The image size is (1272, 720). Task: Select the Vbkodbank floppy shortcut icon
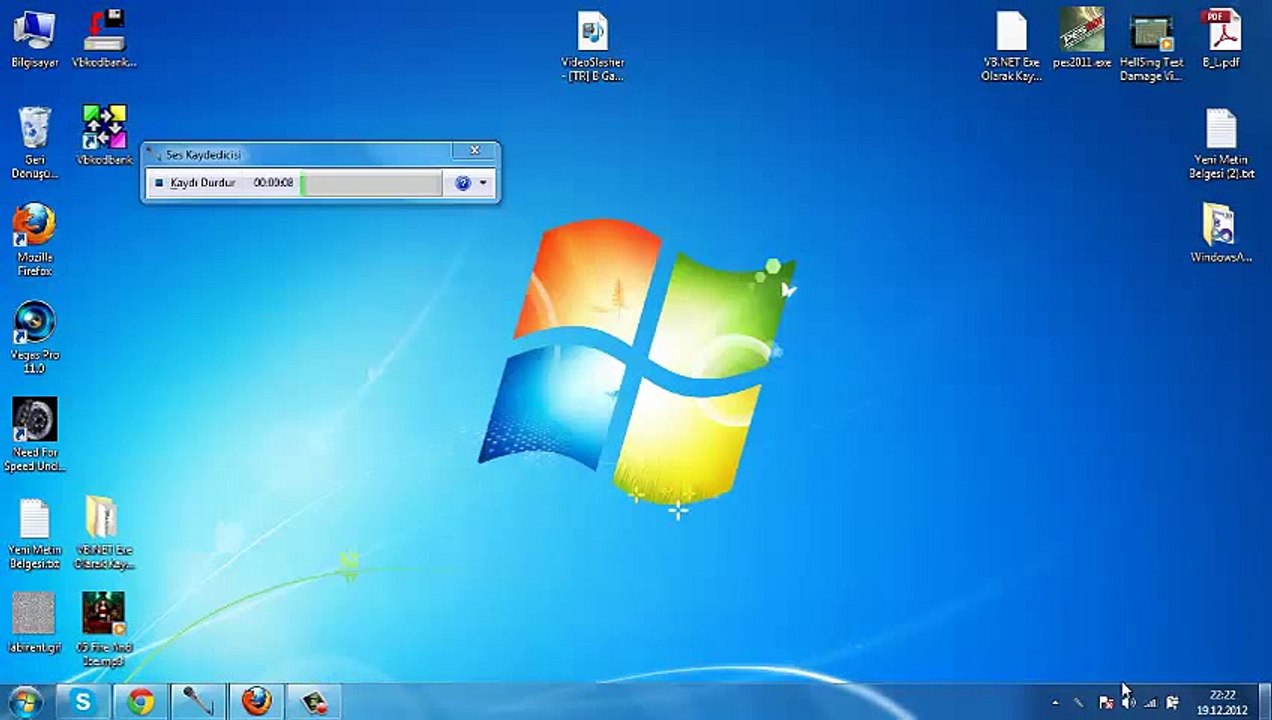click(x=104, y=39)
